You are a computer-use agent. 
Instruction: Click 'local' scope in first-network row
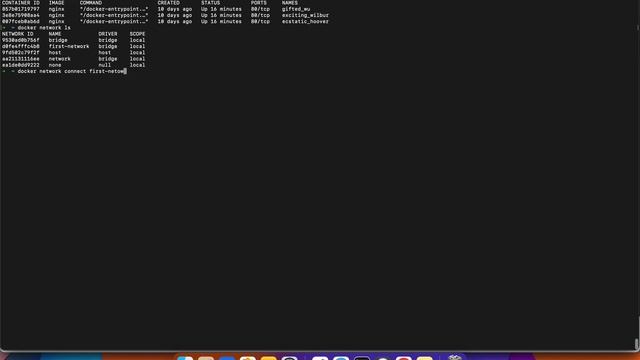coord(138,46)
